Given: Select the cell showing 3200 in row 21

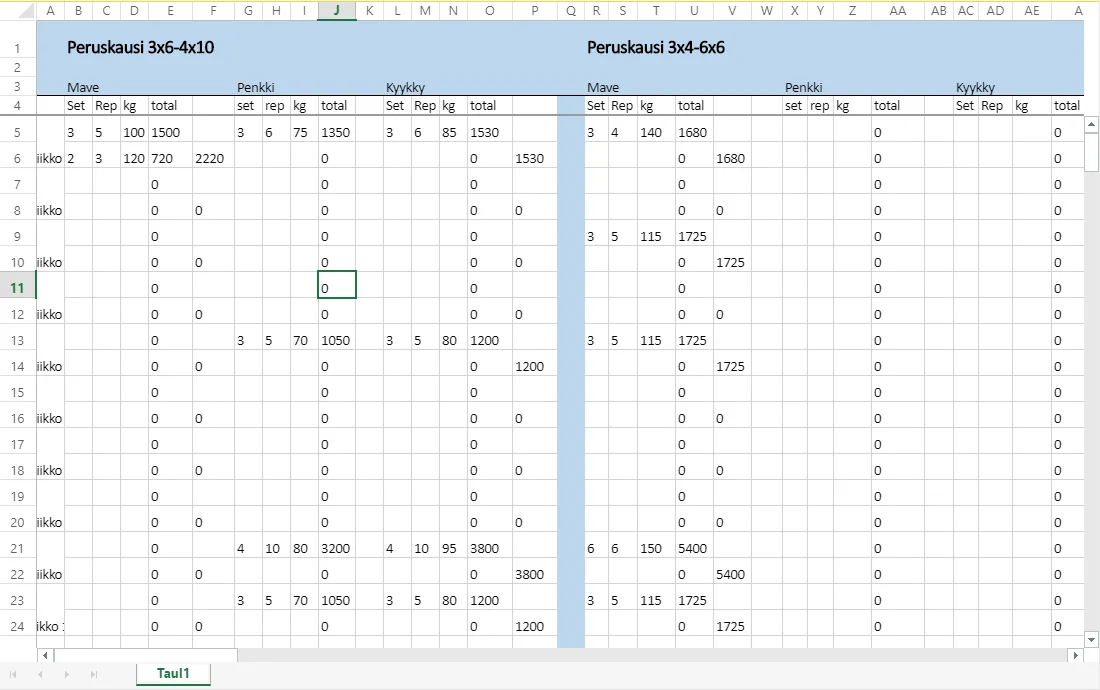Looking at the screenshot, I should [x=337, y=548].
